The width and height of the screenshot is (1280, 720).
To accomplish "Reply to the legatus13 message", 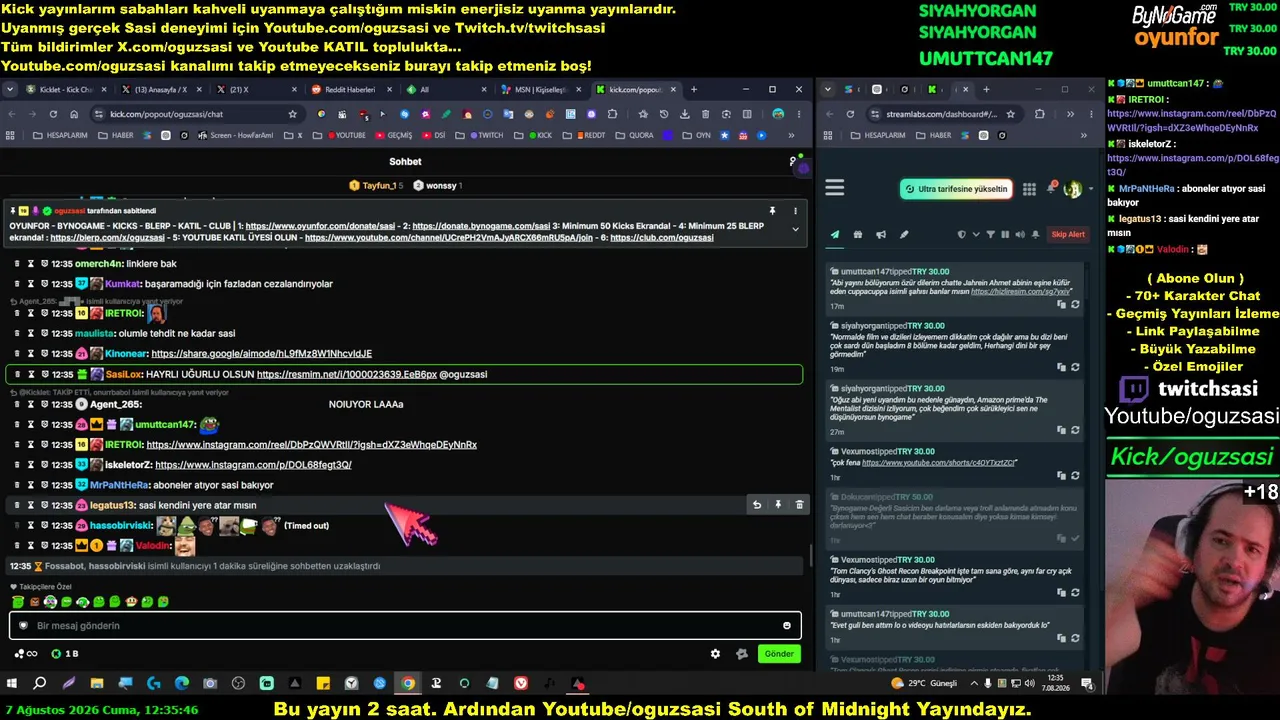I will pyautogui.click(x=757, y=505).
